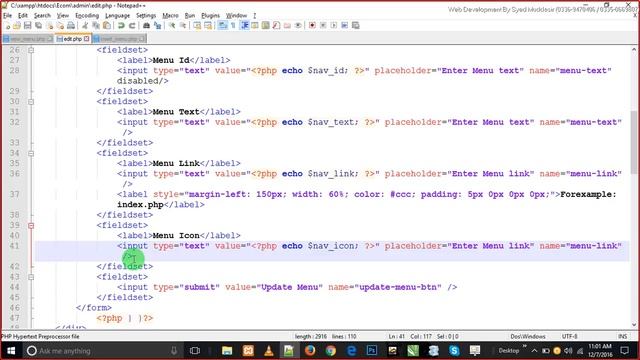Open Google Chrome from the taskbar
The height and width of the screenshot is (360, 640).
click(x=331, y=351)
